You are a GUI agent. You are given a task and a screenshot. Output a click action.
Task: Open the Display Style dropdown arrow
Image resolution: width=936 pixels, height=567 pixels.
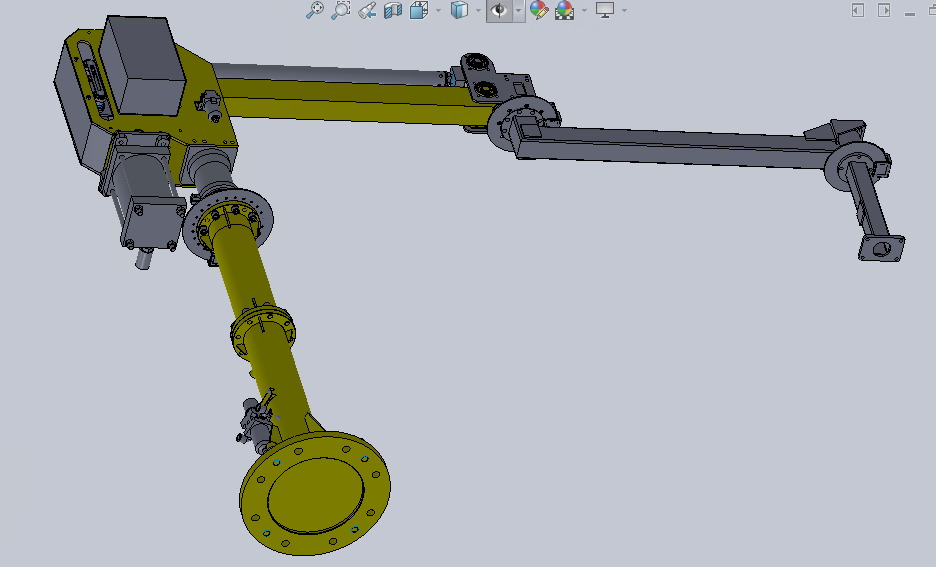click(x=478, y=10)
